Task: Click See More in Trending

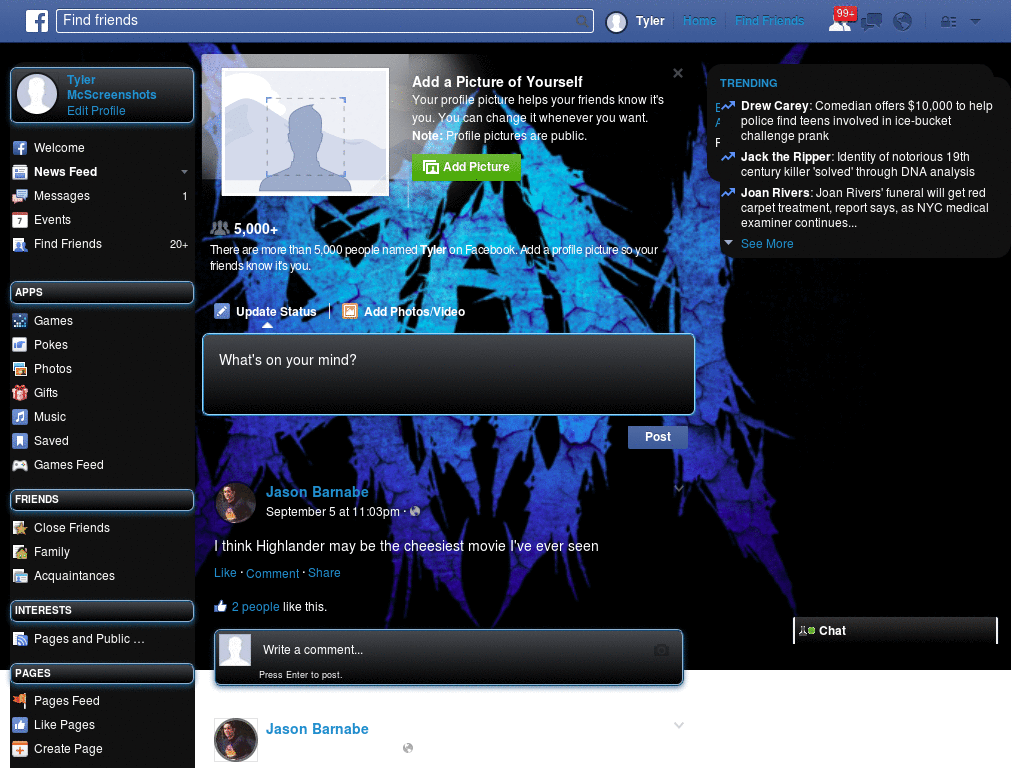Action: pos(767,244)
